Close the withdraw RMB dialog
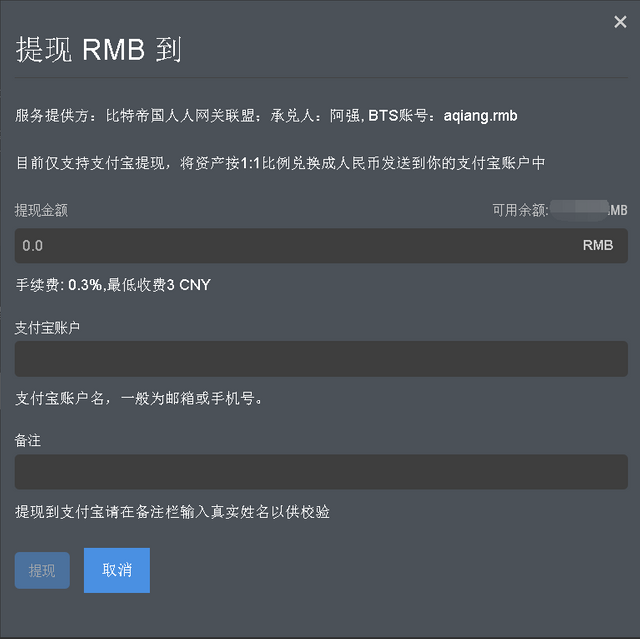 [x=620, y=22]
